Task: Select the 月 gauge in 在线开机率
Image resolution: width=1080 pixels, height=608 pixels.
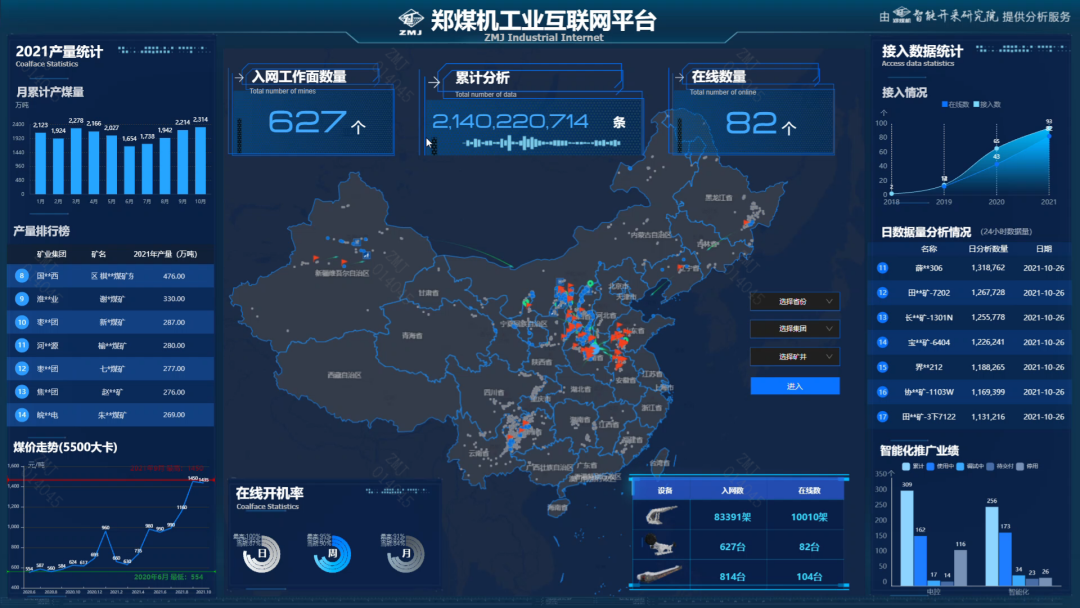Action: 406,554
